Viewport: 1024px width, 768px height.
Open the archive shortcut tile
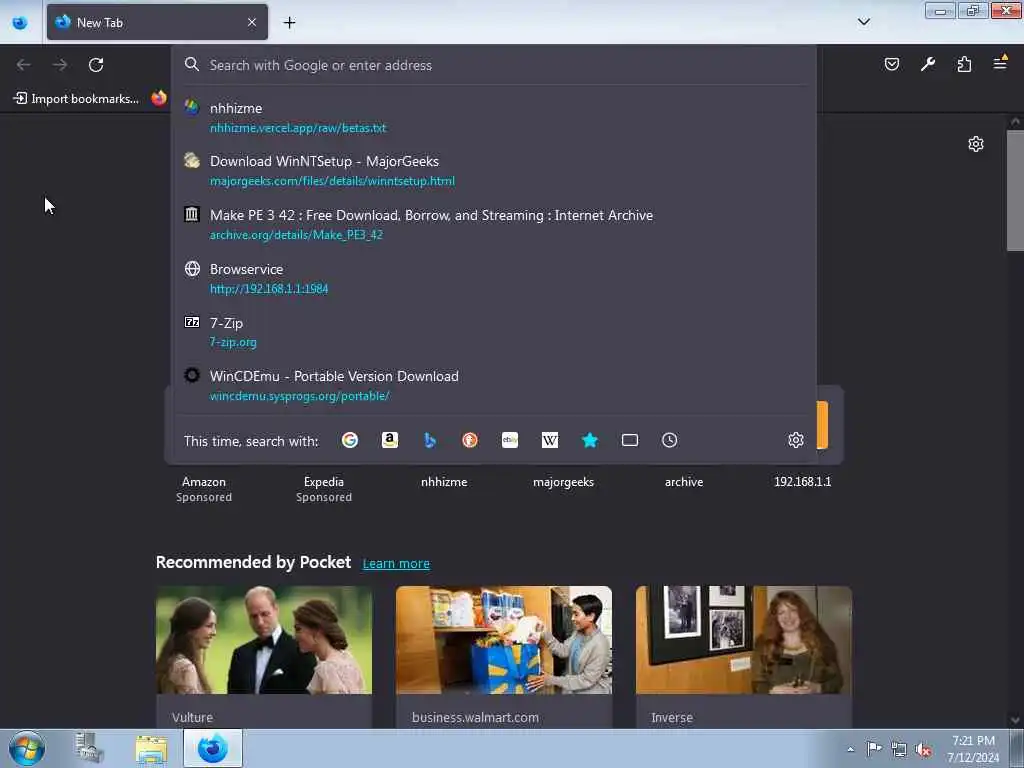tap(684, 482)
